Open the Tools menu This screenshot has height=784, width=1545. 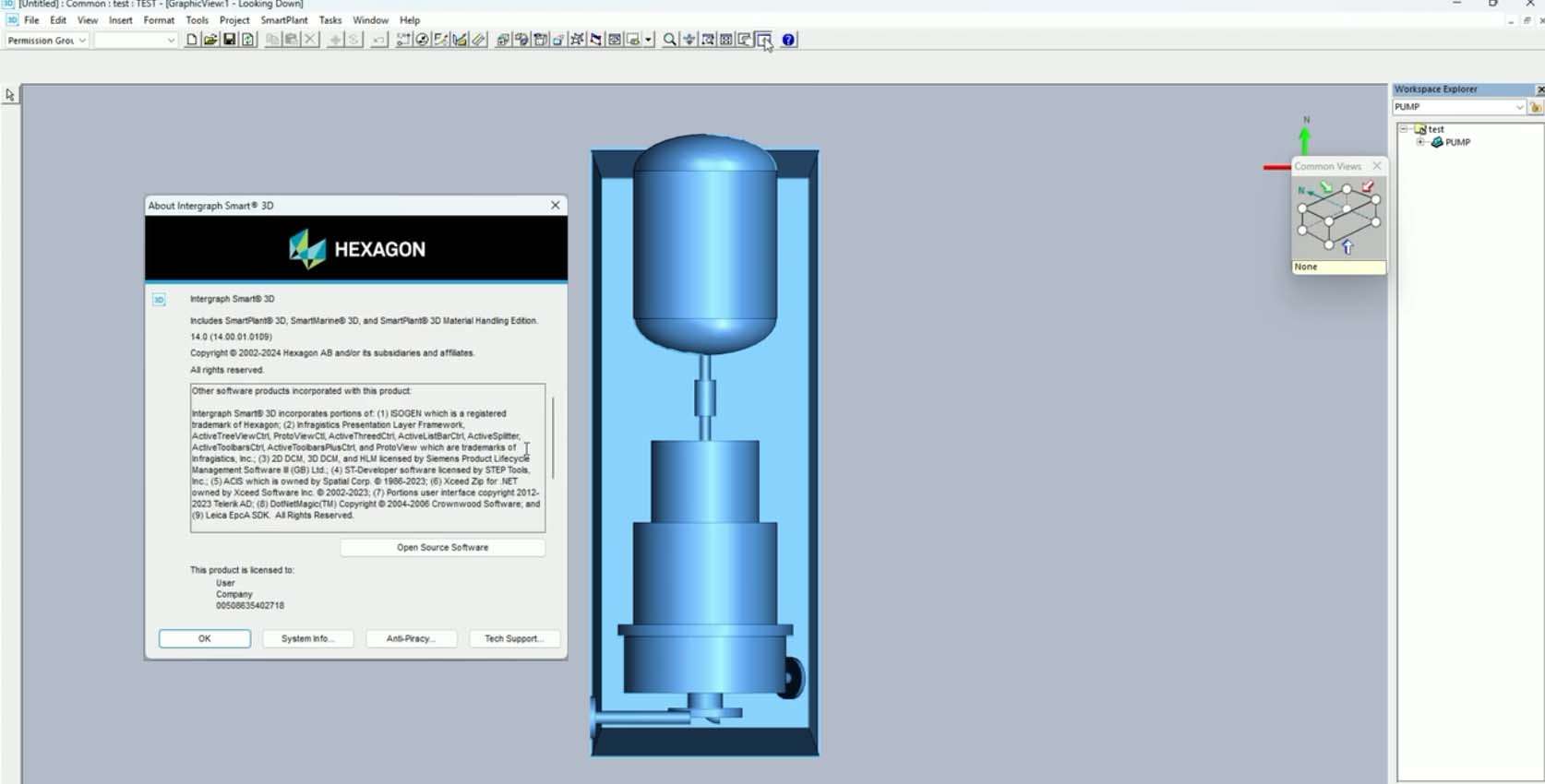click(197, 20)
